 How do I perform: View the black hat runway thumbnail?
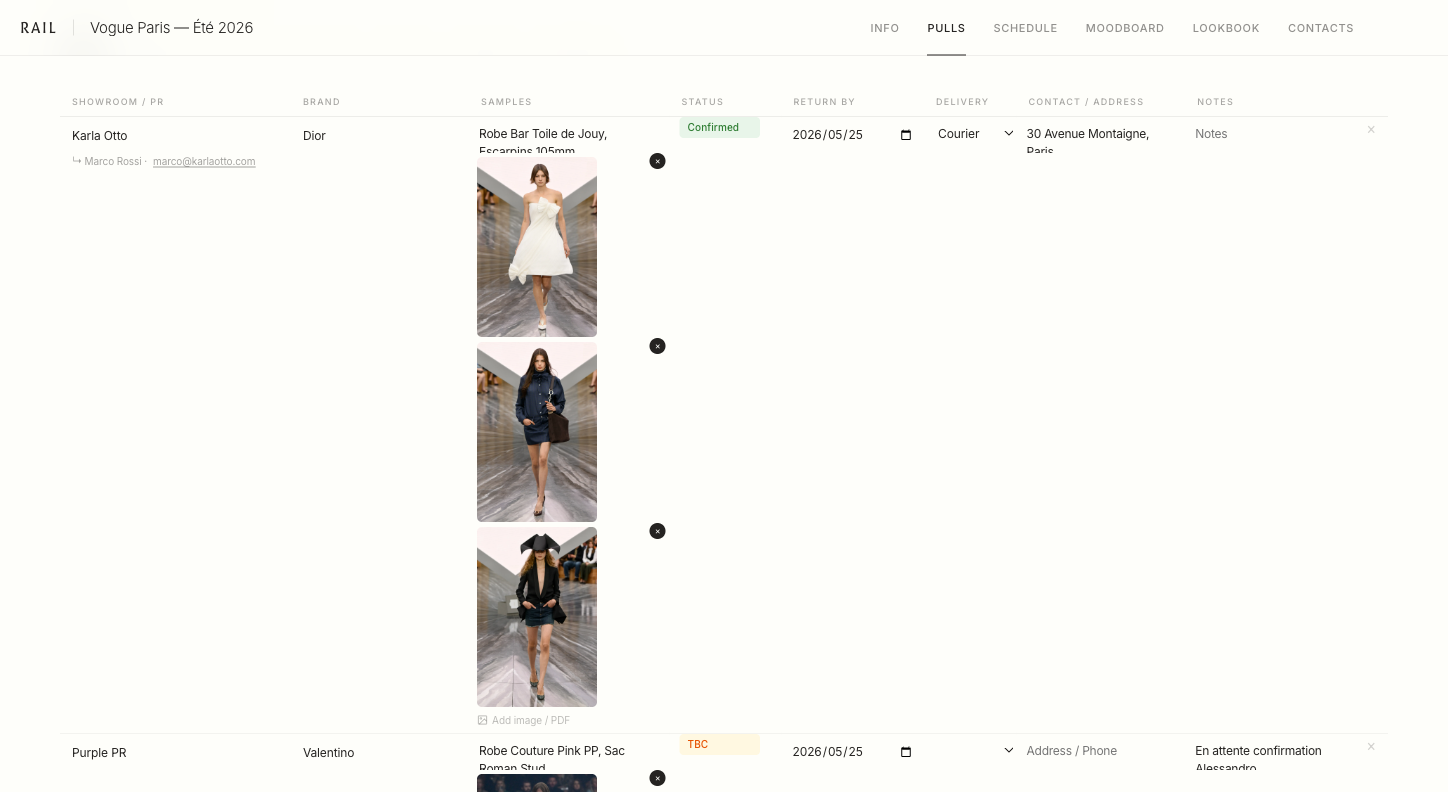click(x=537, y=617)
